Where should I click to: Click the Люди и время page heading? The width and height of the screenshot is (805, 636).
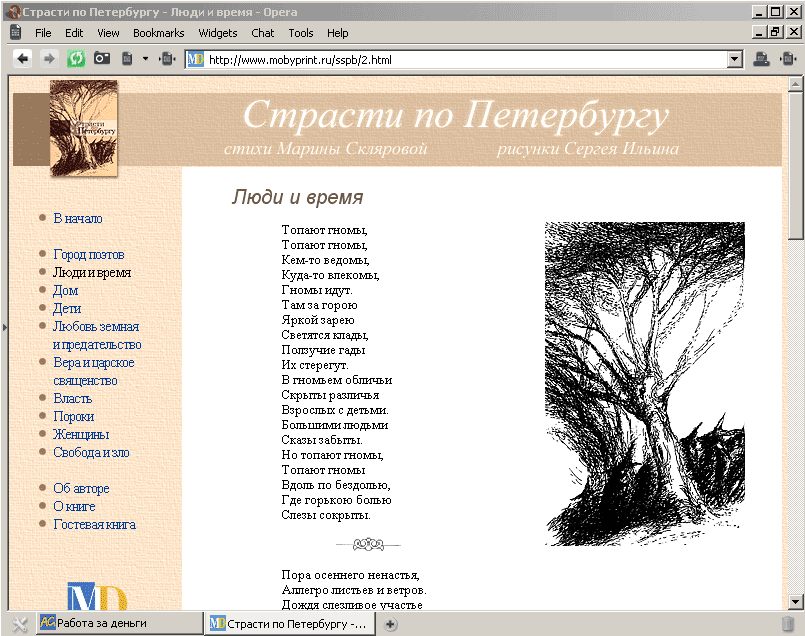click(297, 197)
